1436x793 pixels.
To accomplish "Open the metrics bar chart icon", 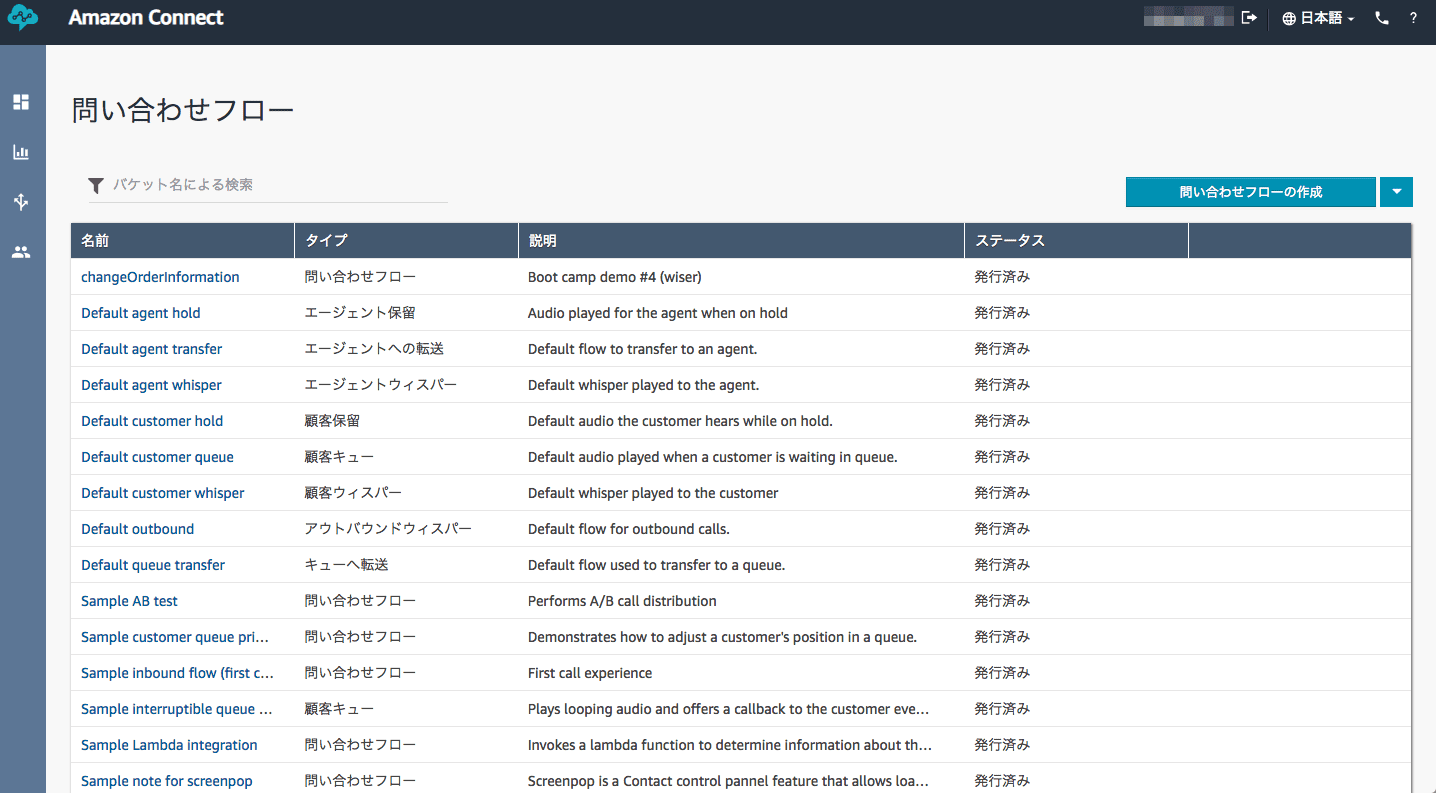I will tap(21, 152).
